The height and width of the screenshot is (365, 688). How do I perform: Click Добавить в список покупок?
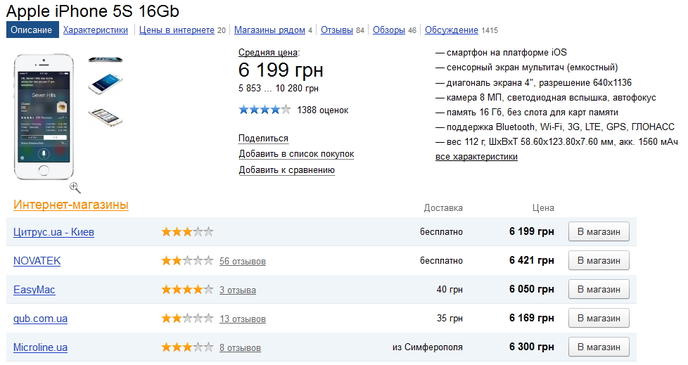[x=296, y=154]
